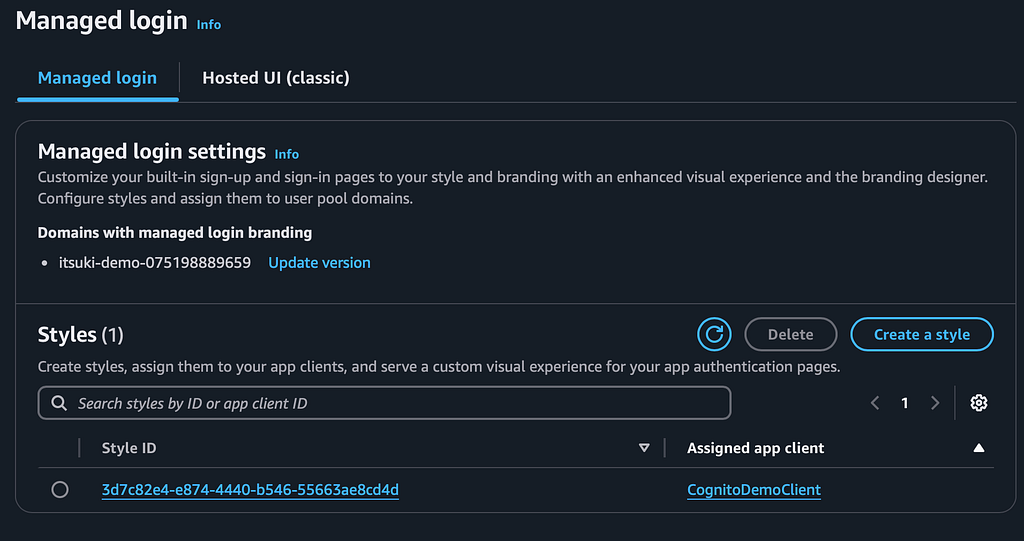The height and width of the screenshot is (541, 1024).
Task: Open Info link beside Managed login heading
Action: pos(209,24)
